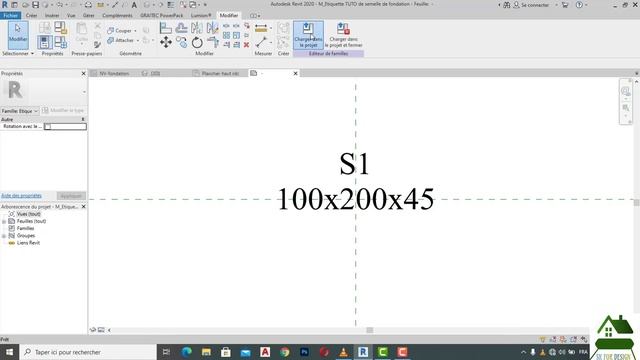
Task: Open the Fichier menu tab
Action: [11, 16]
